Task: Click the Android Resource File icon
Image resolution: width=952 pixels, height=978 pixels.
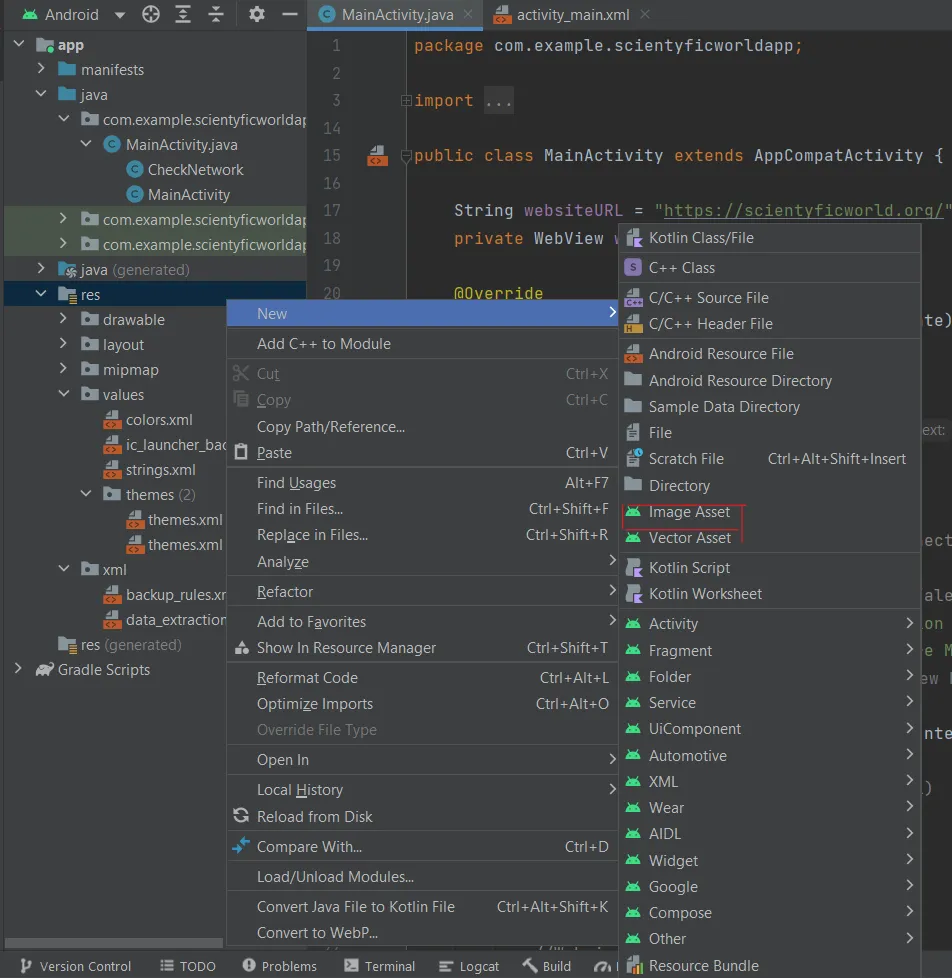Action: click(x=633, y=354)
